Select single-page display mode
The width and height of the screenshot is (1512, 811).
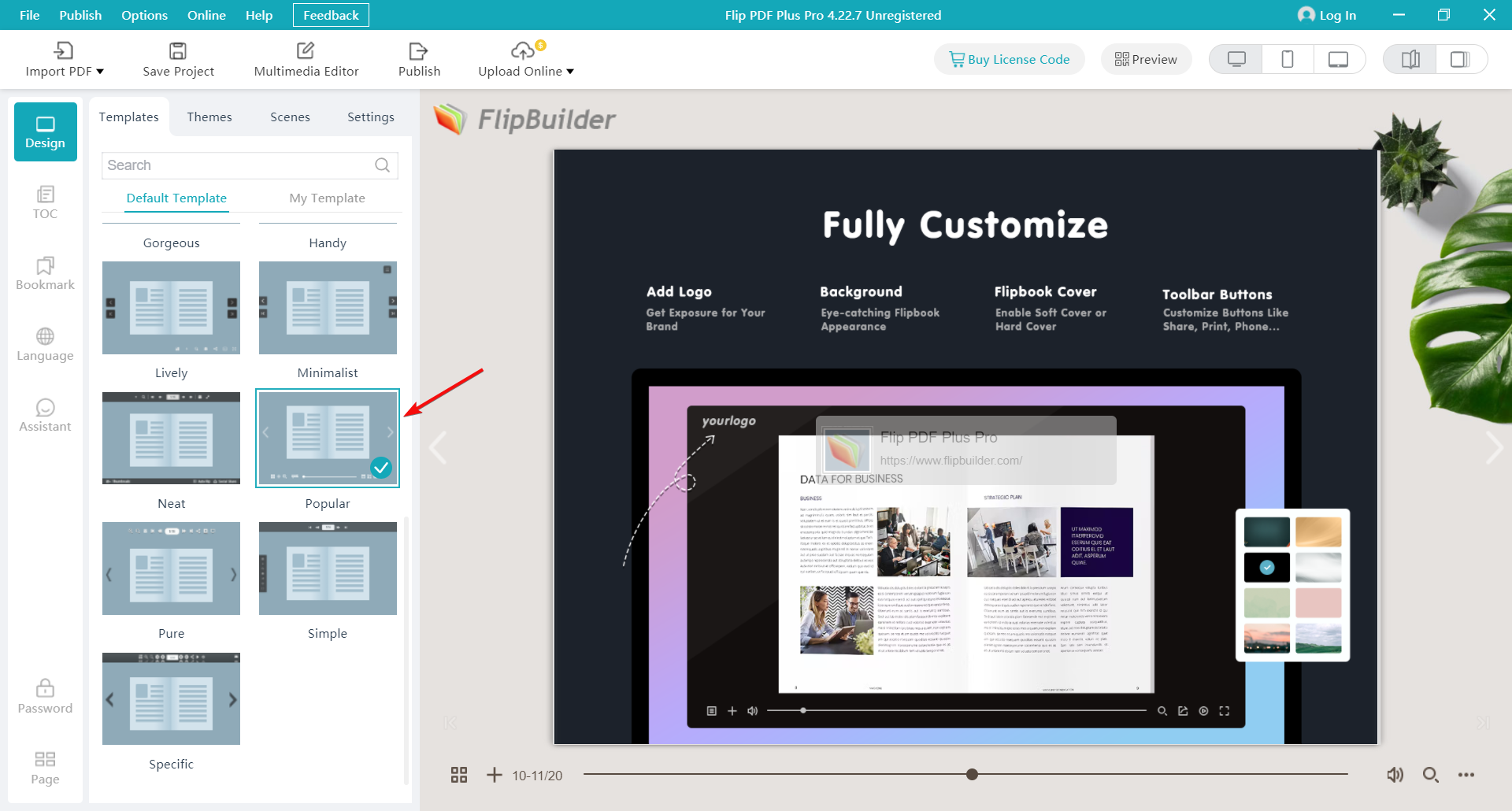pyautogui.click(x=1461, y=59)
